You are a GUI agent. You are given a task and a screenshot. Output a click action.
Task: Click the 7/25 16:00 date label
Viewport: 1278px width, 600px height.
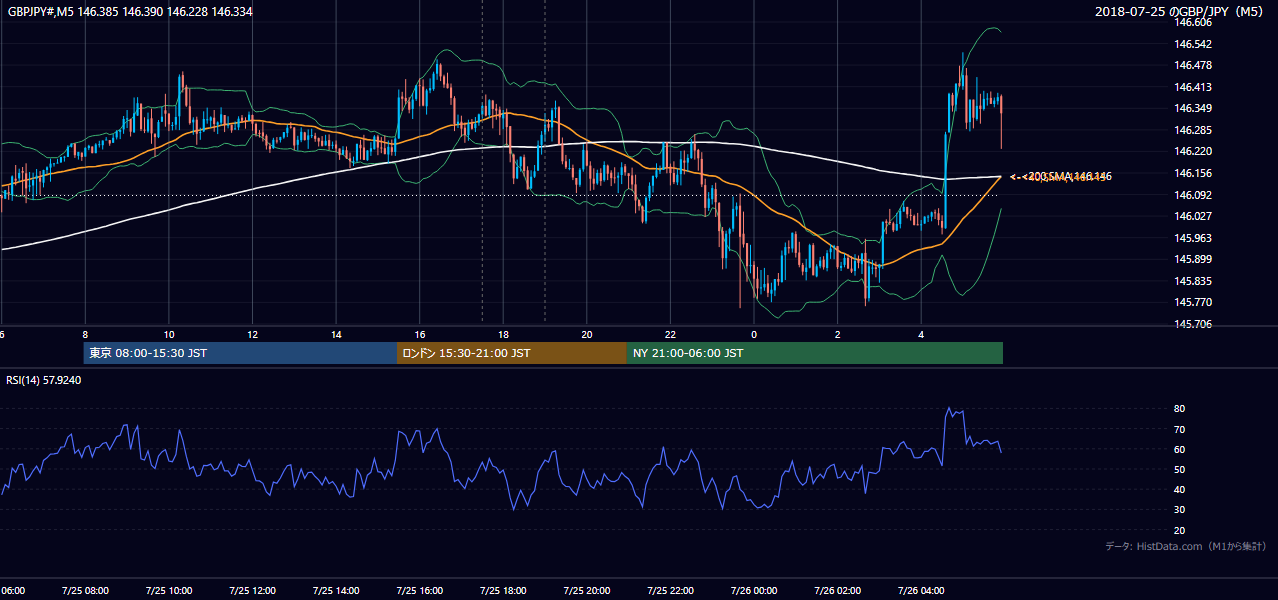click(x=419, y=591)
